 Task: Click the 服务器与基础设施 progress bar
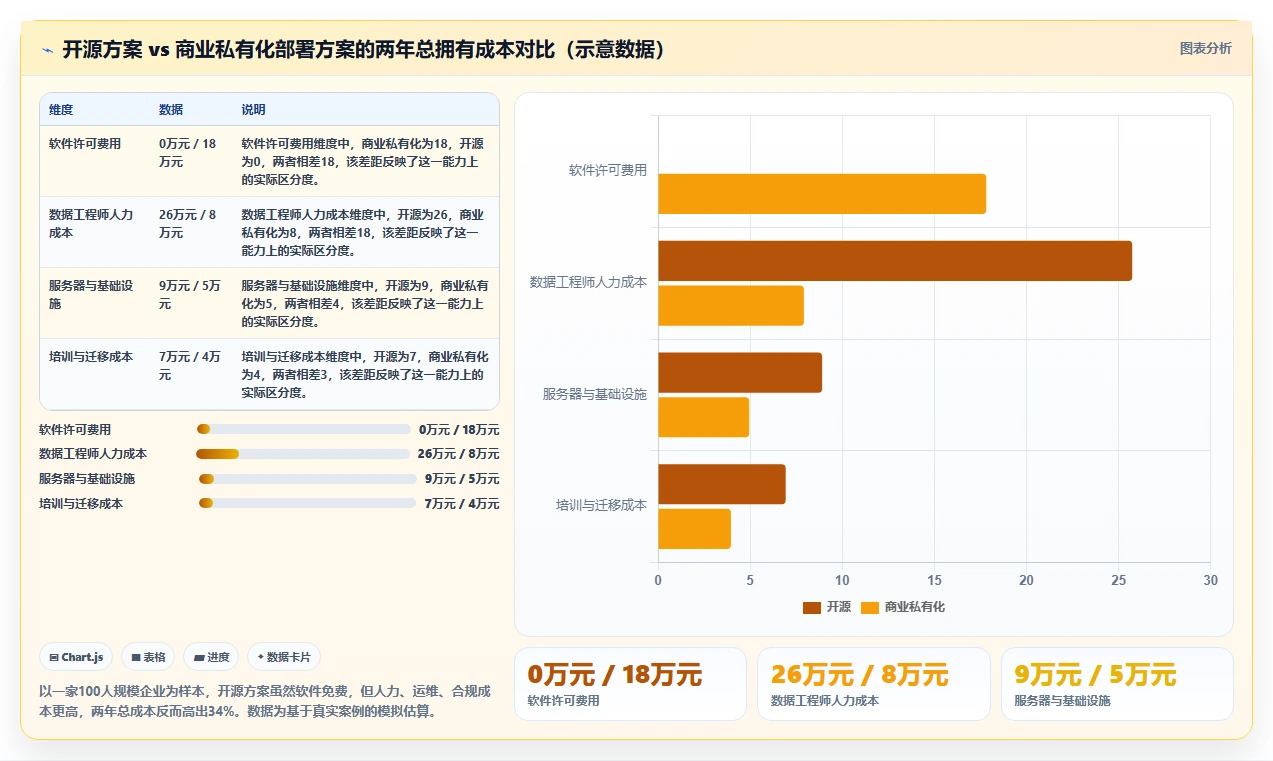click(x=307, y=479)
